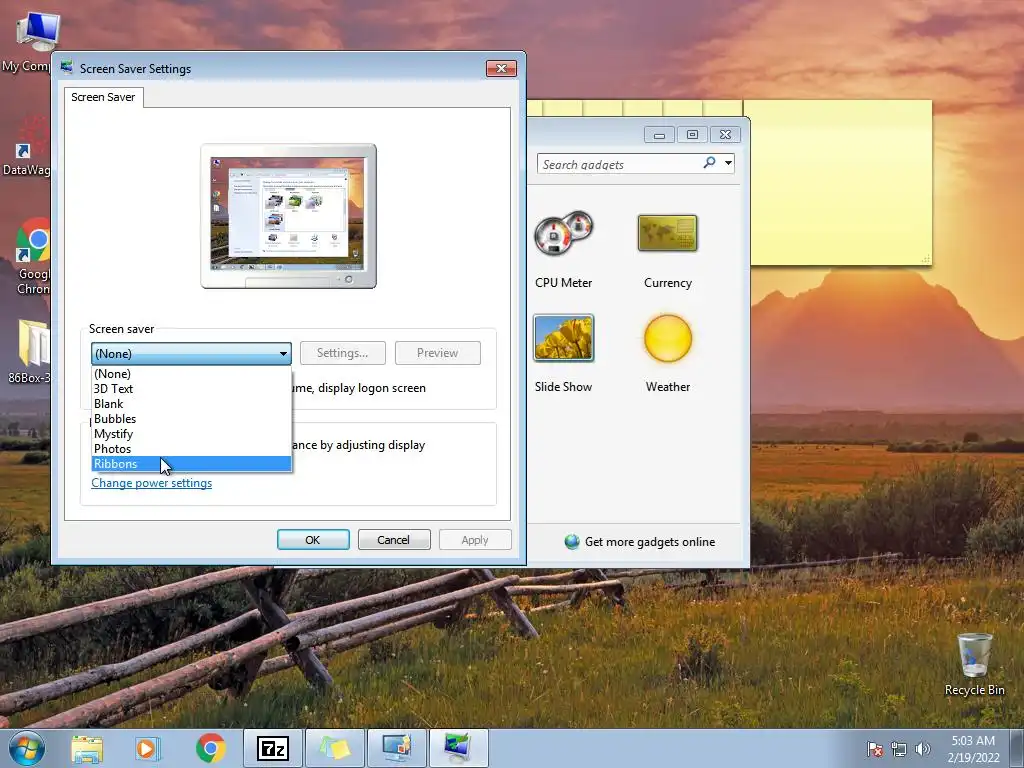Cancel the Screen Saver Settings dialog
Image resolution: width=1024 pixels, height=768 pixels.
pos(394,540)
